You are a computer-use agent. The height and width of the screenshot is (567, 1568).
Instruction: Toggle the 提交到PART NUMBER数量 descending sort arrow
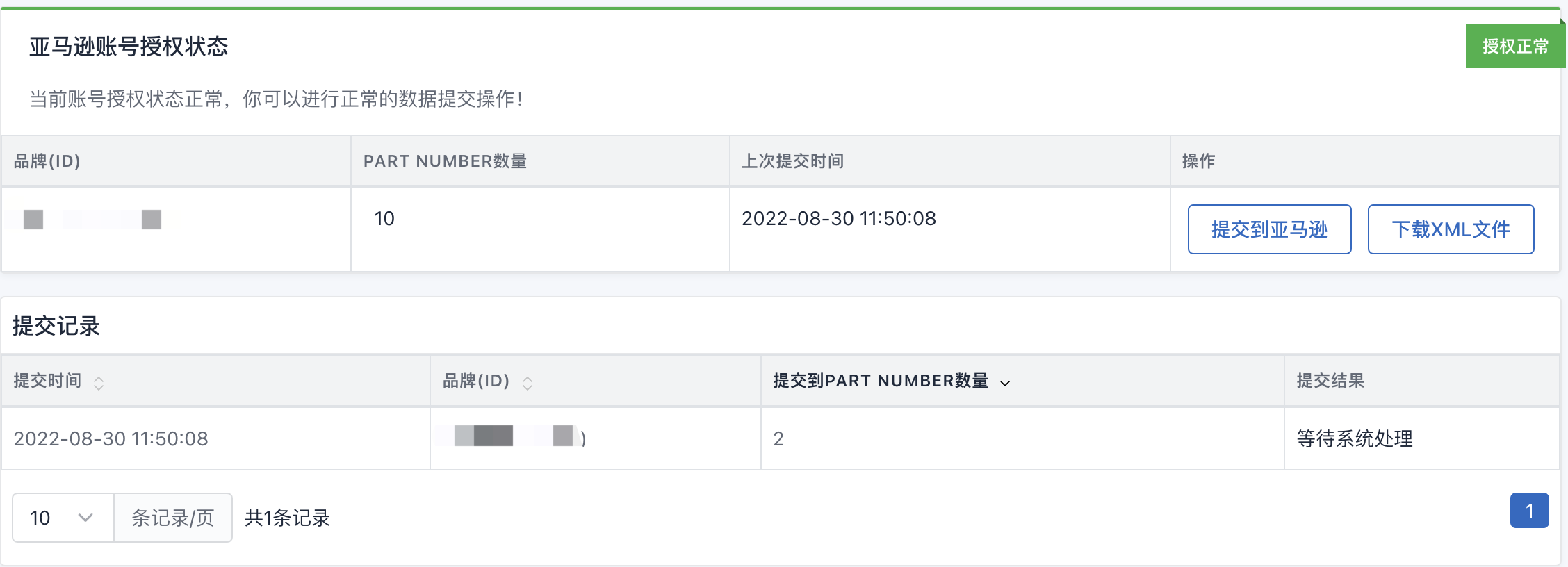[1005, 383]
